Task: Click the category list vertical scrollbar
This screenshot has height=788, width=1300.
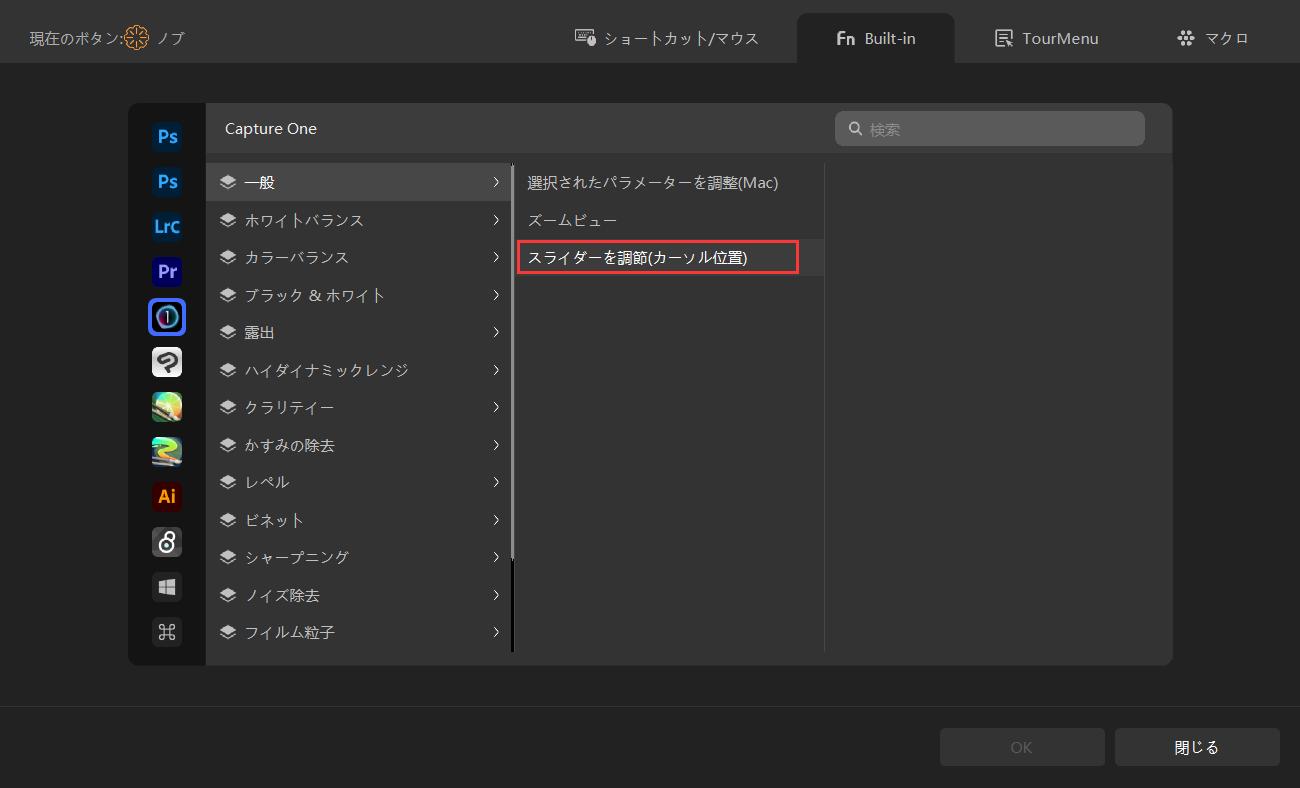Action: [x=512, y=360]
